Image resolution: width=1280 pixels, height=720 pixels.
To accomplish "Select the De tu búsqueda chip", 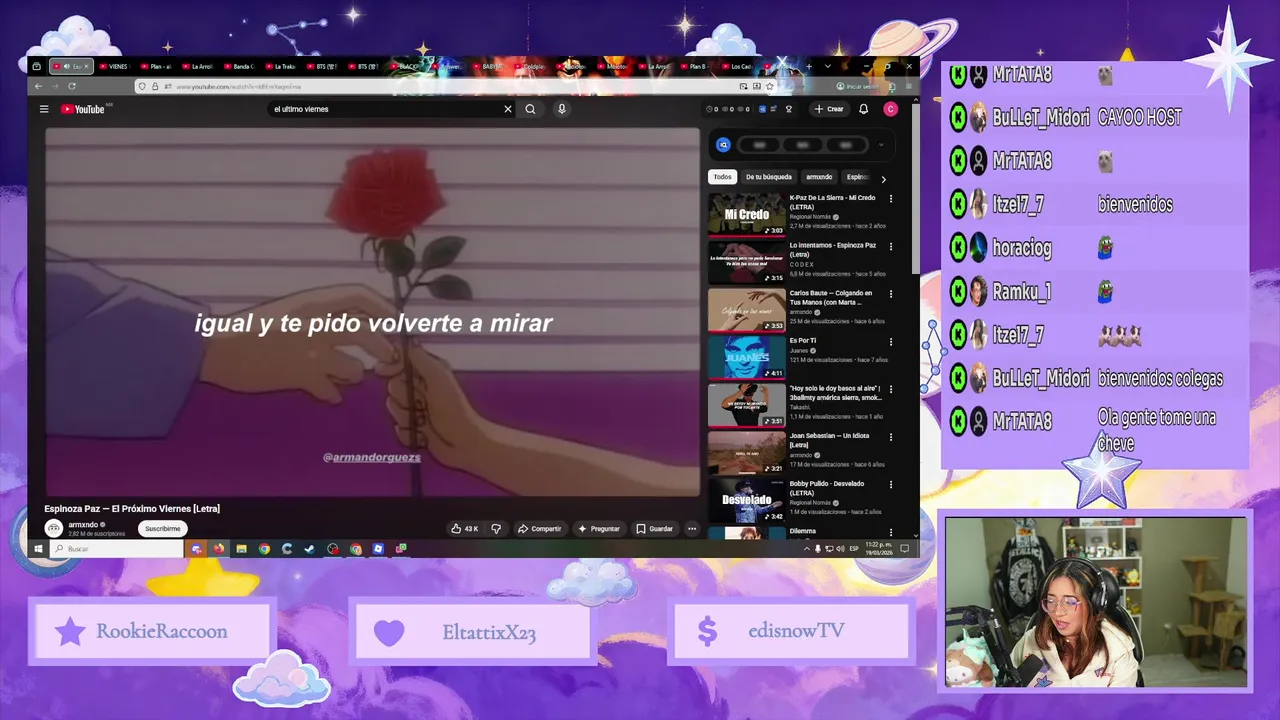I will click(769, 177).
